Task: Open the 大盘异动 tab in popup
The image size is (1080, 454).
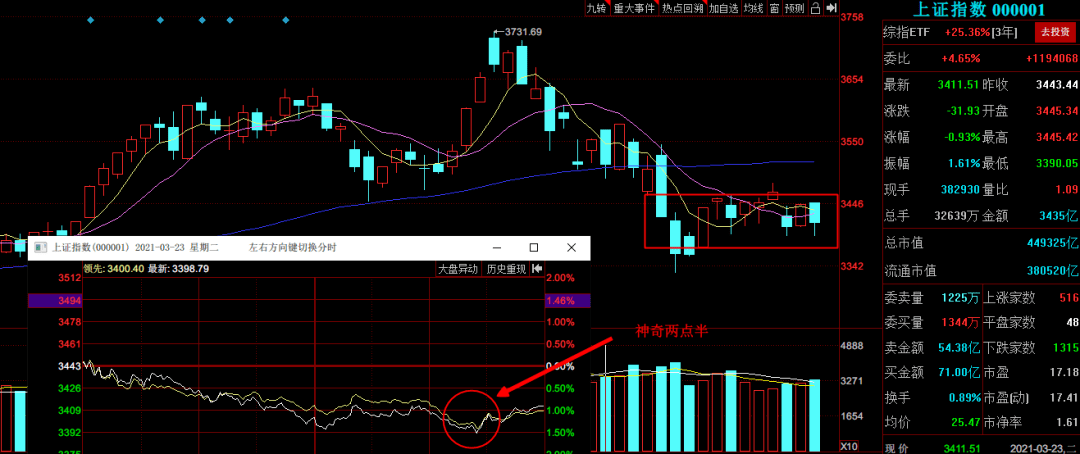Action: 457,269
